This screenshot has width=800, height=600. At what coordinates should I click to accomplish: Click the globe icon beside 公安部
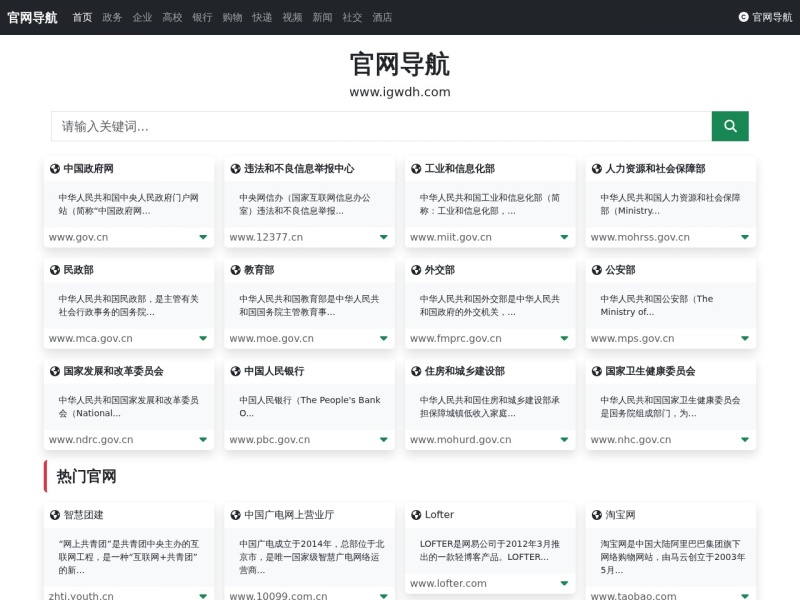[x=596, y=270]
